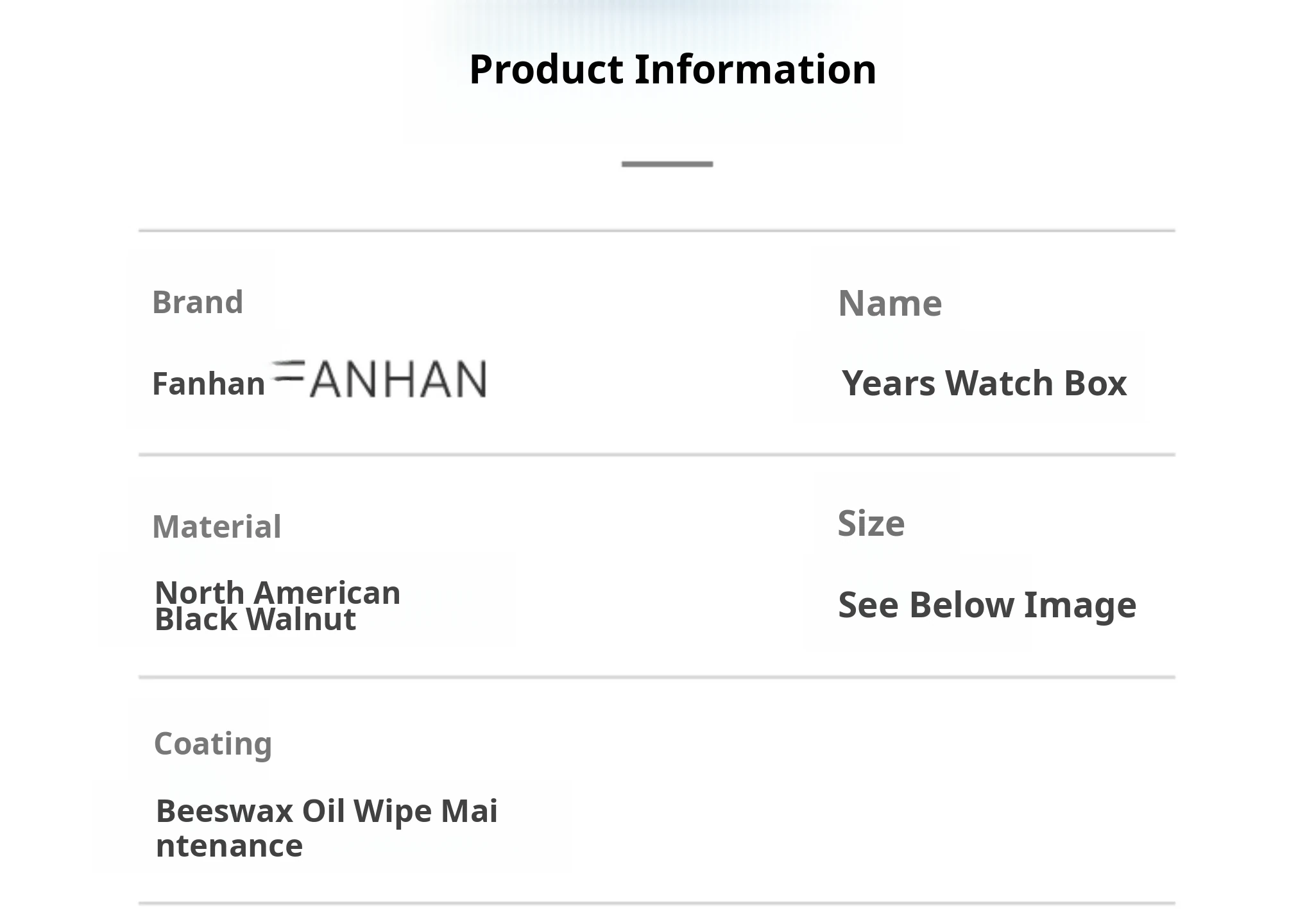Screen dimensions: 1314x924
Task: Select the "Material" field label
Action: 217,527
